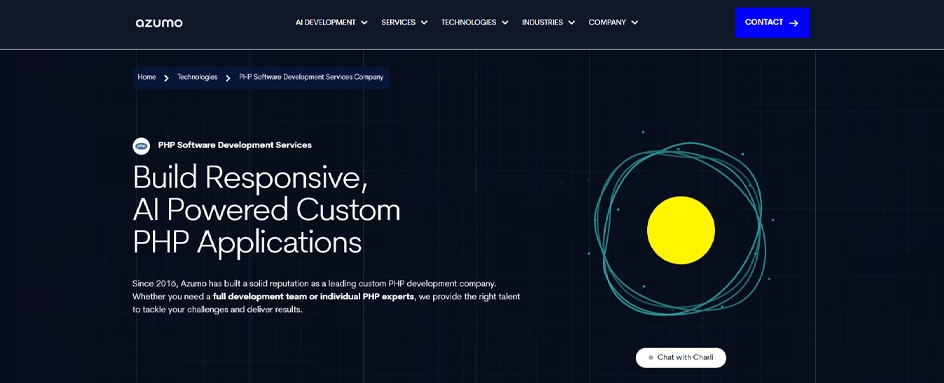Click the gray status dot in chat button
This screenshot has height=383, width=944.
coord(651,358)
